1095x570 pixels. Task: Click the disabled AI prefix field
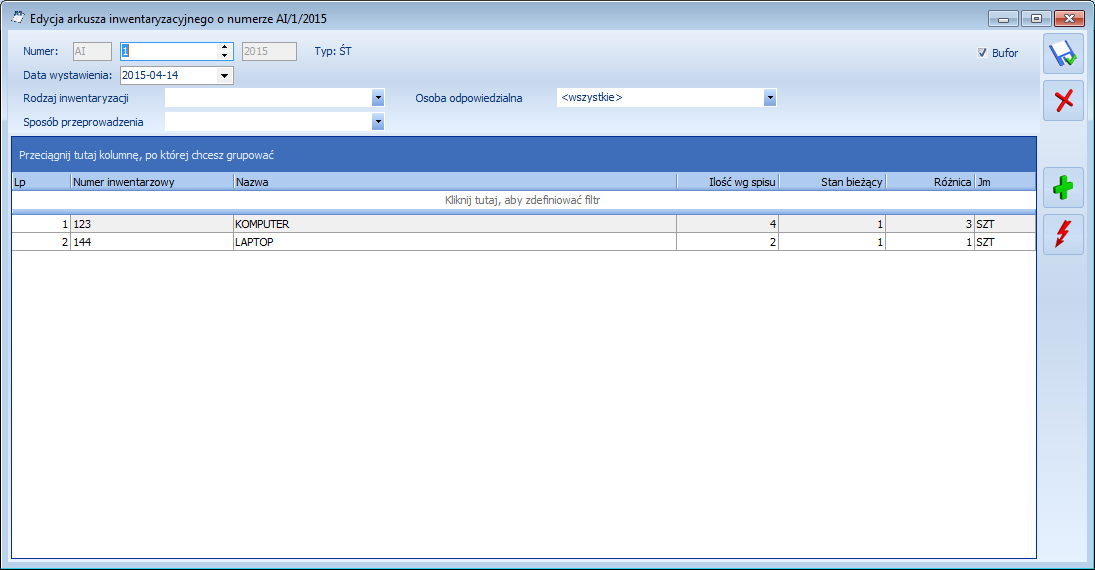92,51
